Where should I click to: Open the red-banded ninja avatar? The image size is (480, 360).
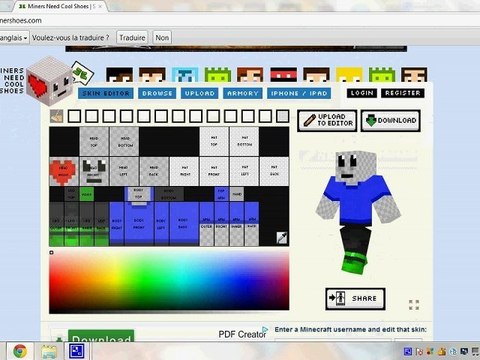283,75
